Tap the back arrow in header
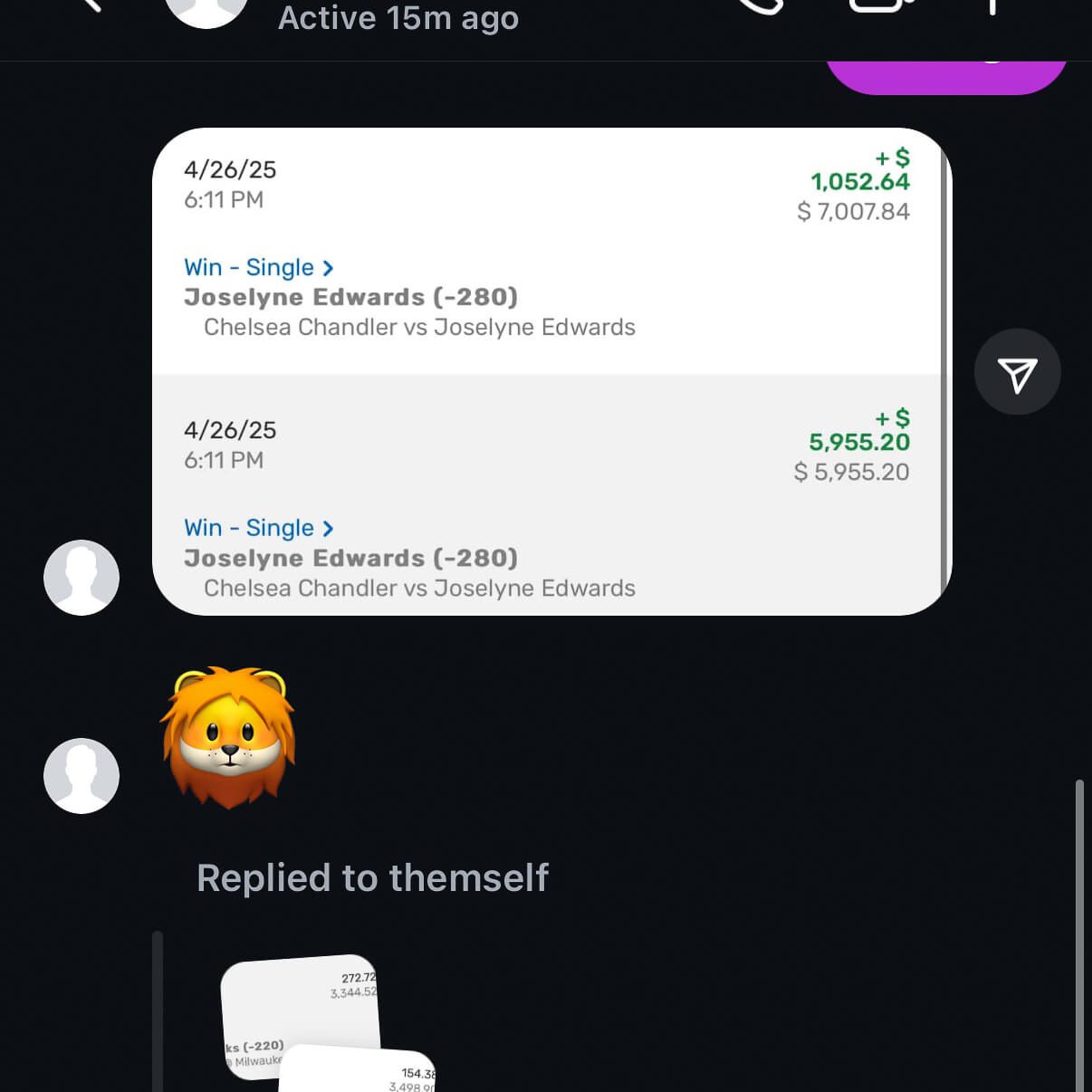Image resolution: width=1092 pixels, height=1092 pixels. pyautogui.click(x=89, y=5)
